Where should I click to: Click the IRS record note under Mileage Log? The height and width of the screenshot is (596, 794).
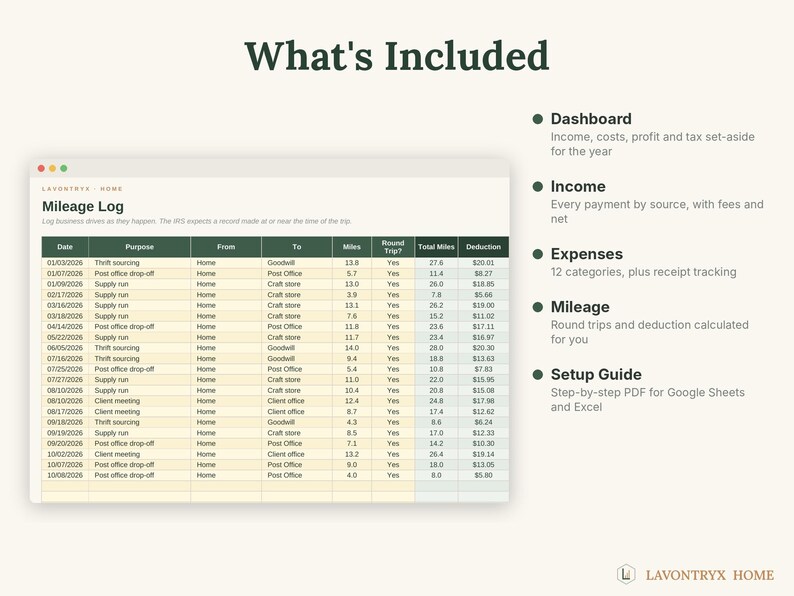coord(196,221)
